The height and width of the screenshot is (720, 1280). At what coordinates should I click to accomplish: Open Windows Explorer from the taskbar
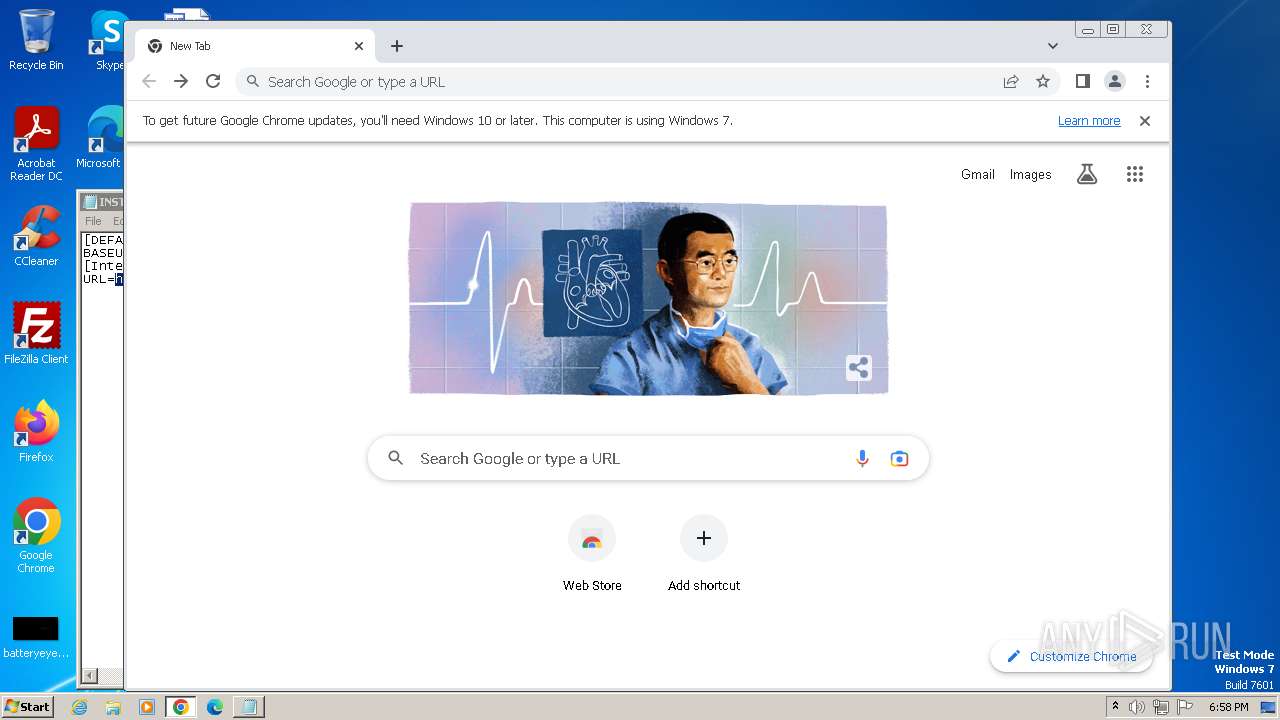point(113,707)
